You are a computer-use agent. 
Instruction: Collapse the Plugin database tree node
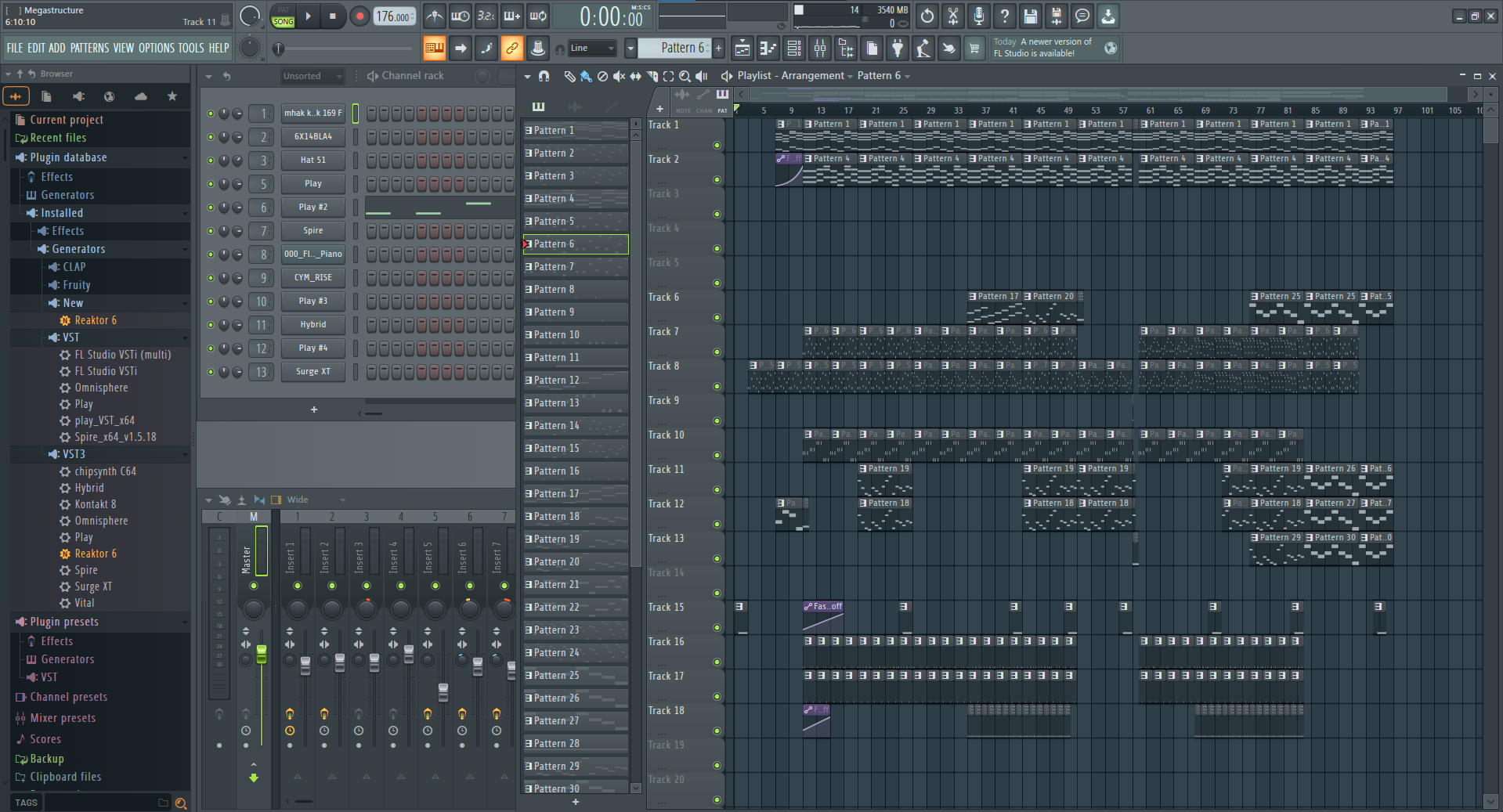(185, 157)
